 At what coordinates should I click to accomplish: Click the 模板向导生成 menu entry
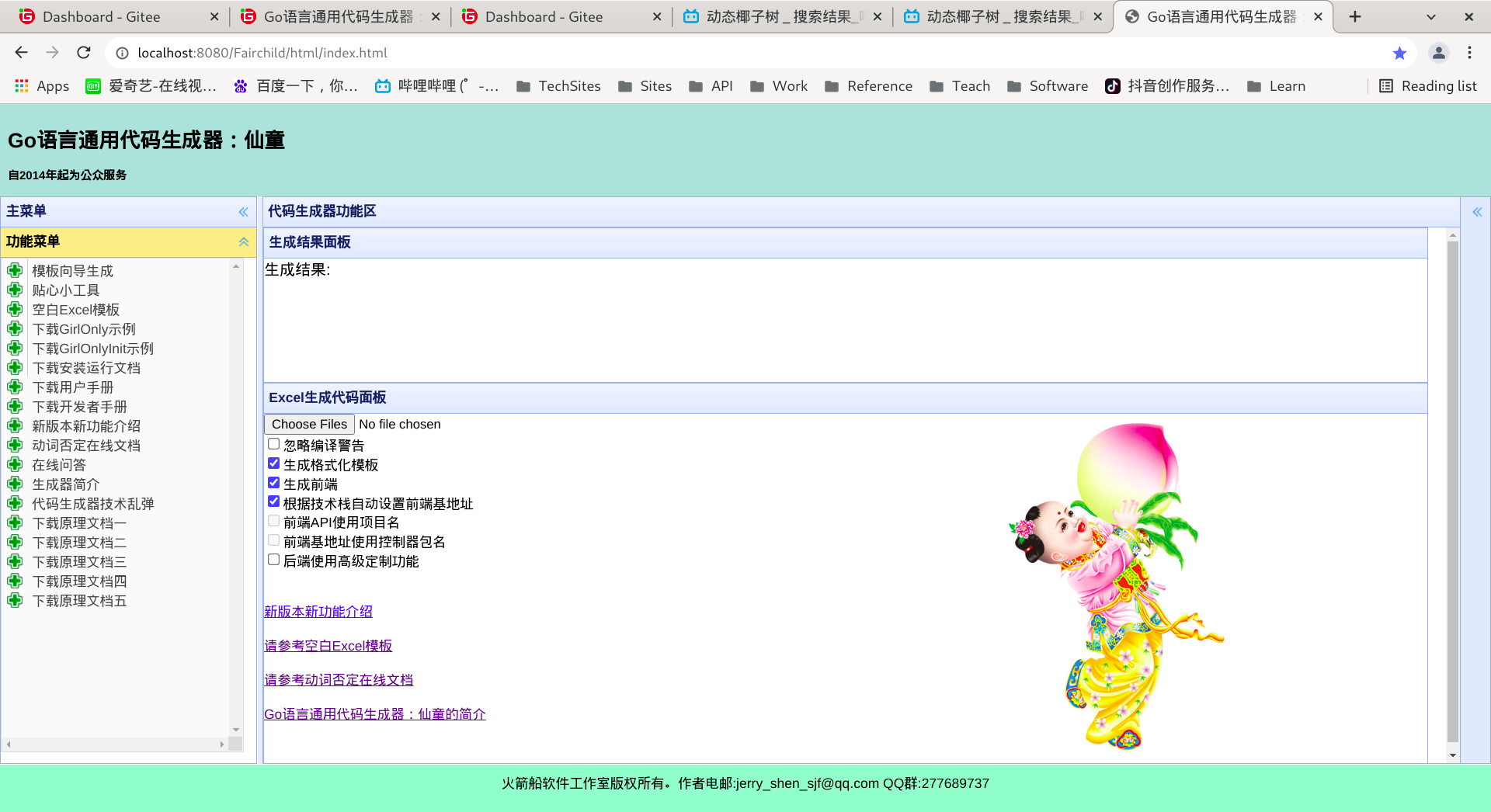click(x=72, y=271)
